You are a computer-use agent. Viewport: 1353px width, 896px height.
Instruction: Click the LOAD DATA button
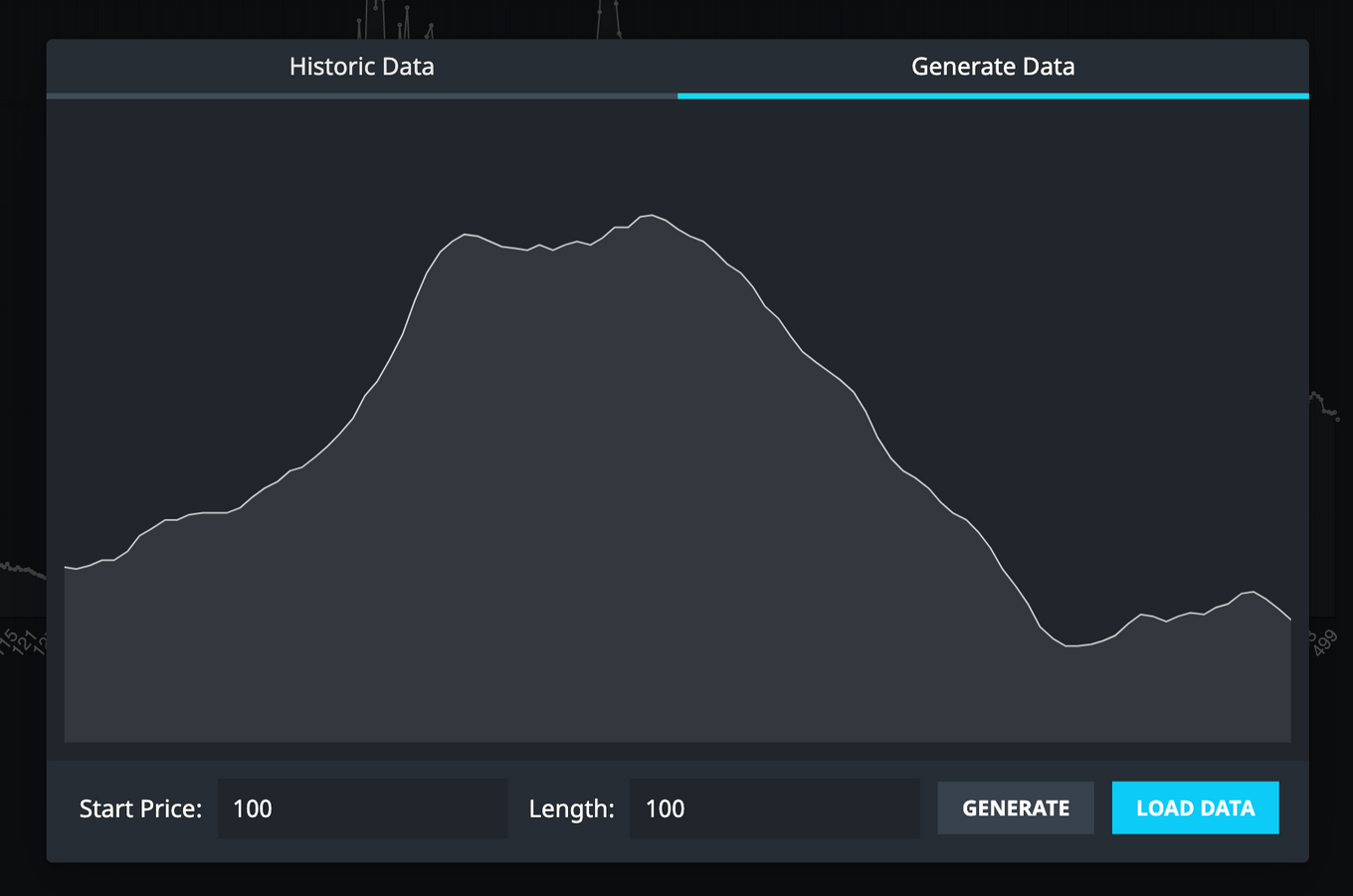(x=1195, y=807)
